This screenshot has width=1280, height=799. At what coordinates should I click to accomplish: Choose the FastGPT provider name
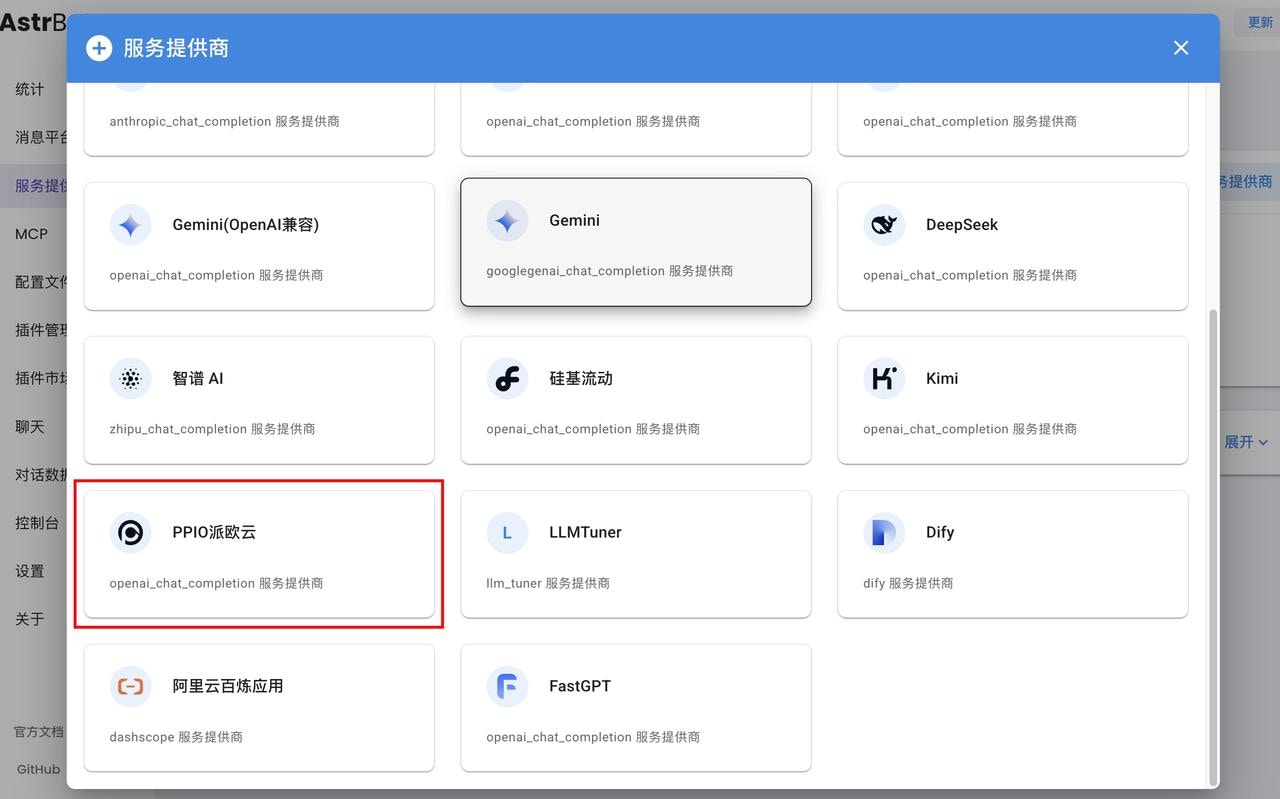point(580,687)
